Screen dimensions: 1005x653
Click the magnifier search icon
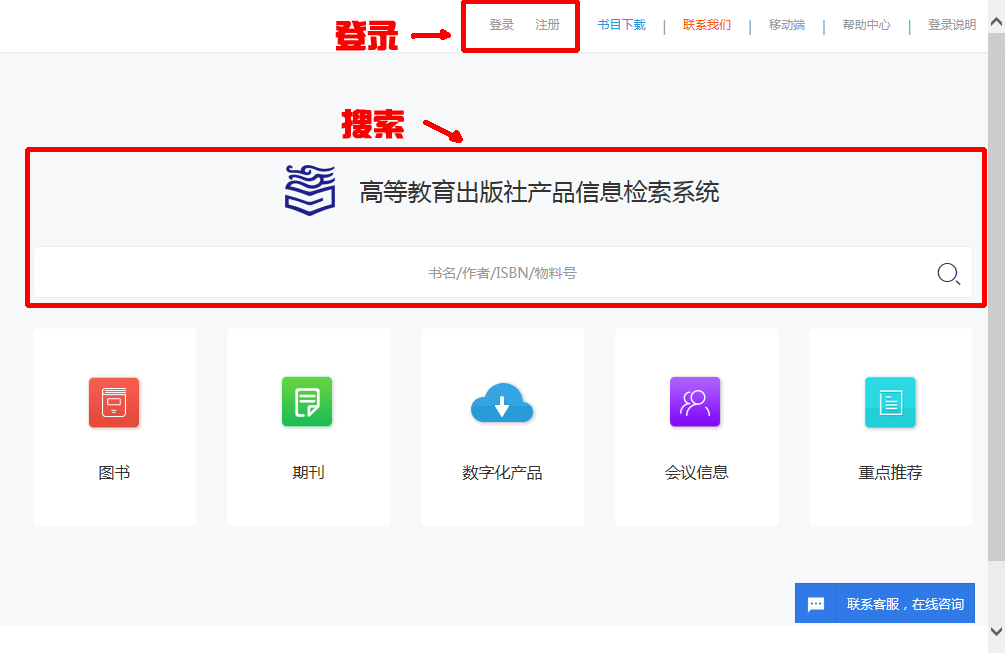click(x=949, y=274)
